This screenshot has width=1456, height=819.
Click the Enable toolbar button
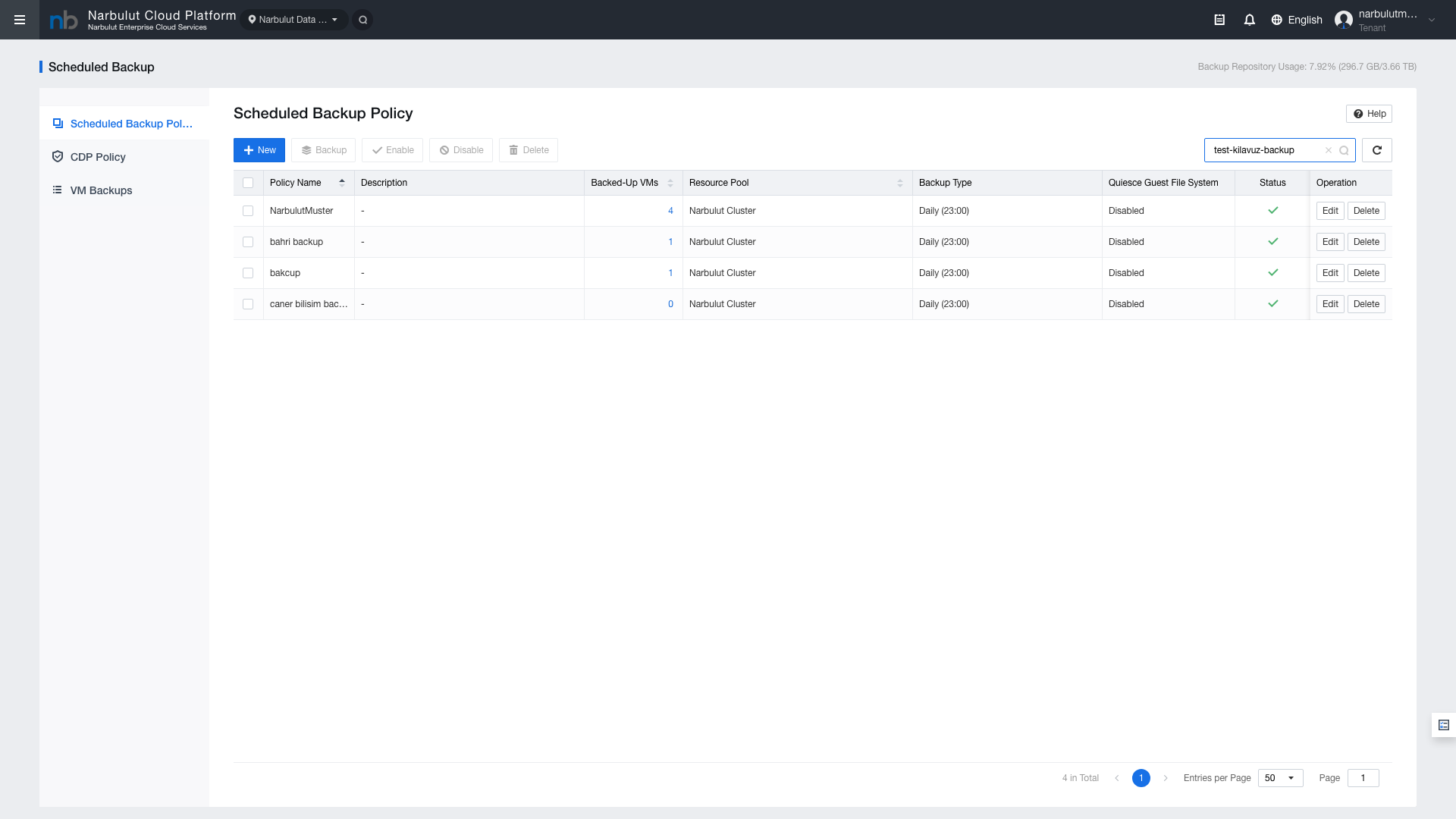[393, 150]
